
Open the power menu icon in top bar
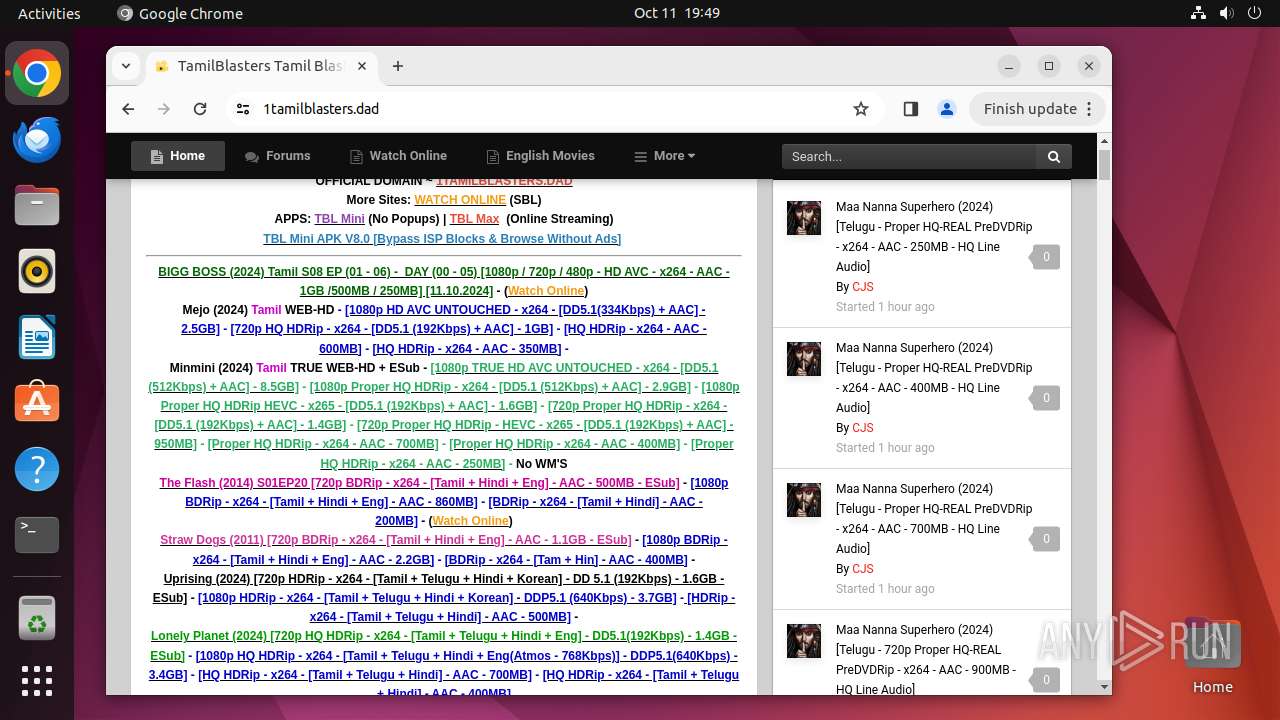(1254, 13)
